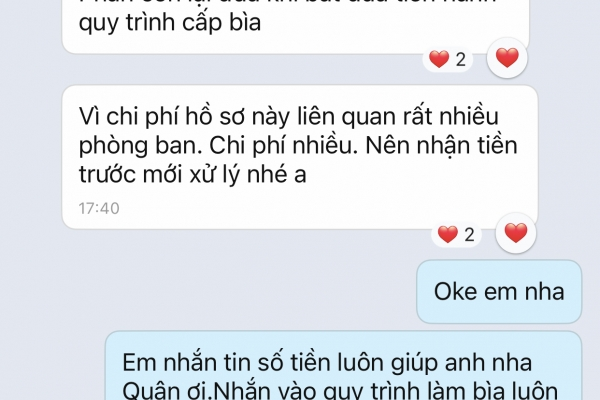Tap the heart button beside the 17:40 message
Image resolution: width=600 pixels, height=400 pixels.
516,233
